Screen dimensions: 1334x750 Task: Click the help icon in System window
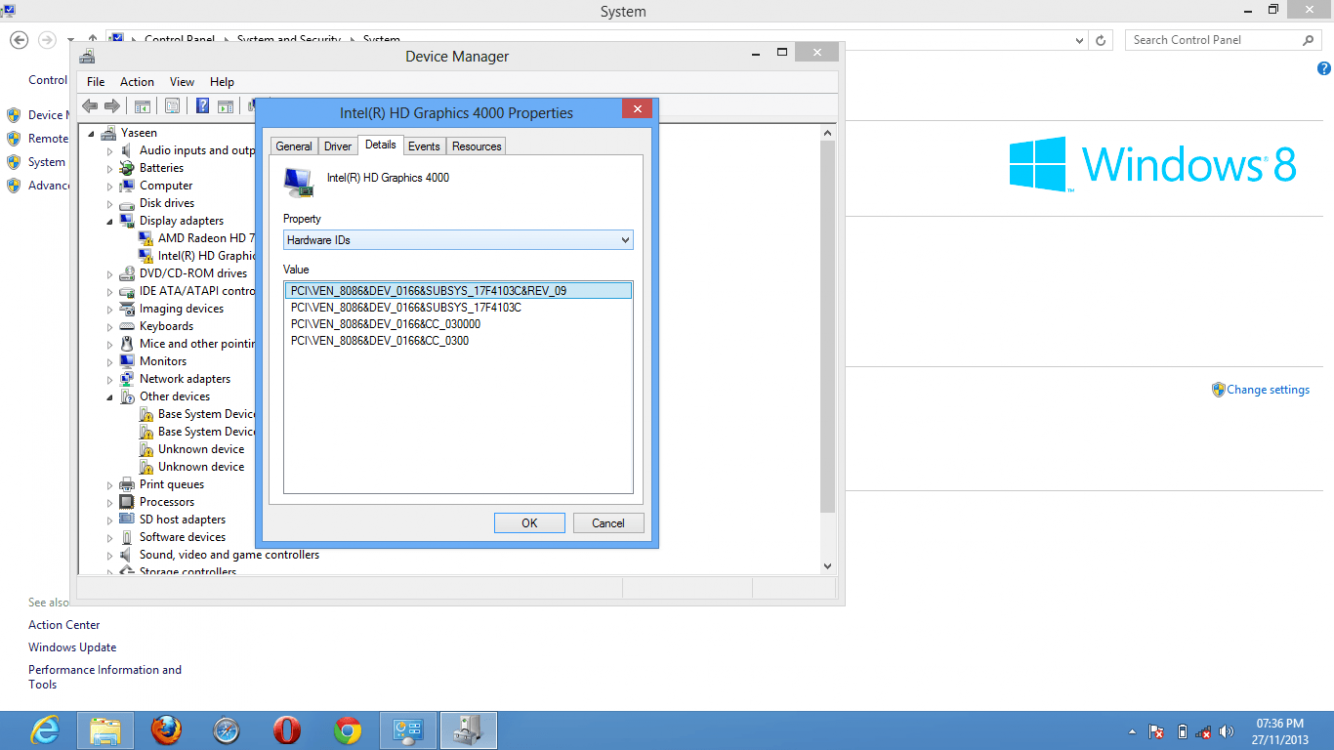click(1324, 69)
